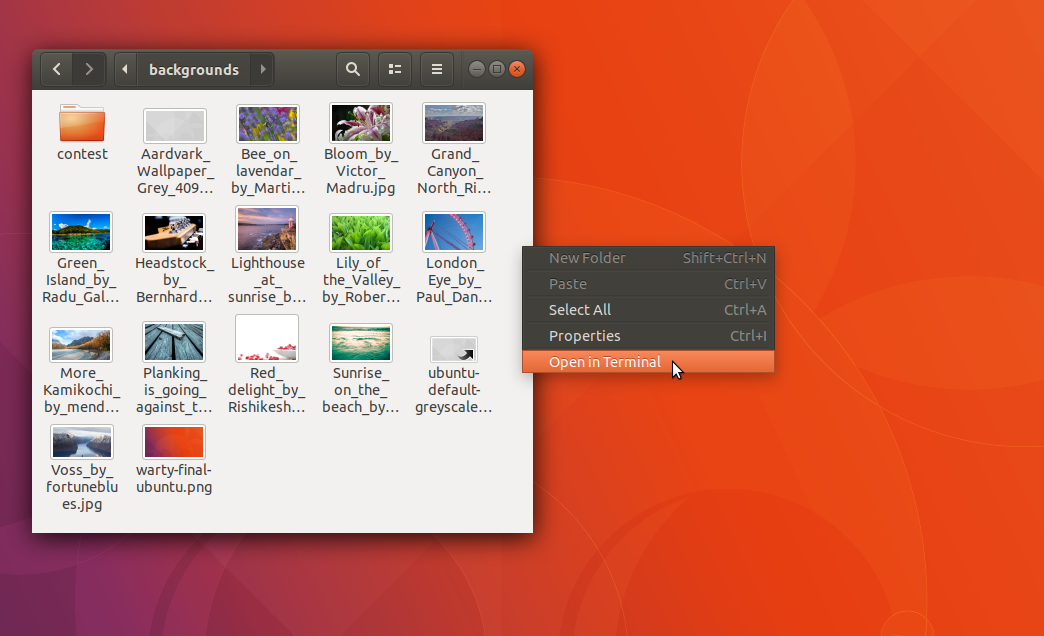The image size is (1044, 636).
Task: Select More Kamikochi image thumbnail
Action: click(81, 344)
